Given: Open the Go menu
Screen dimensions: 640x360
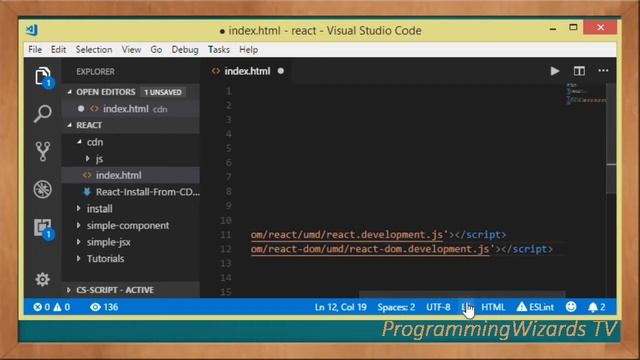Looking at the screenshot, I should coord(156,49).
